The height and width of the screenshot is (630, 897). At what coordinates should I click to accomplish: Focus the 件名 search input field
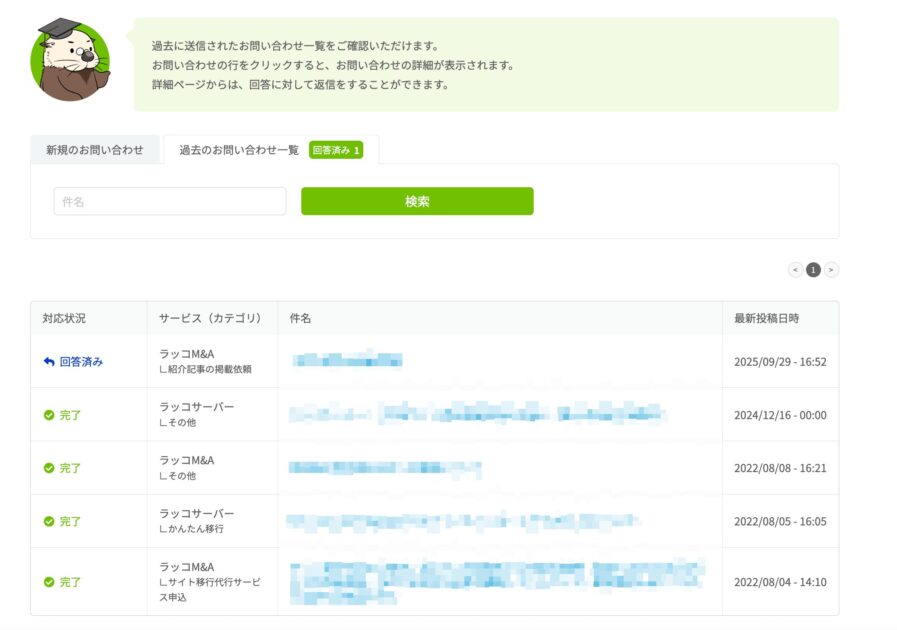[170, 201]
